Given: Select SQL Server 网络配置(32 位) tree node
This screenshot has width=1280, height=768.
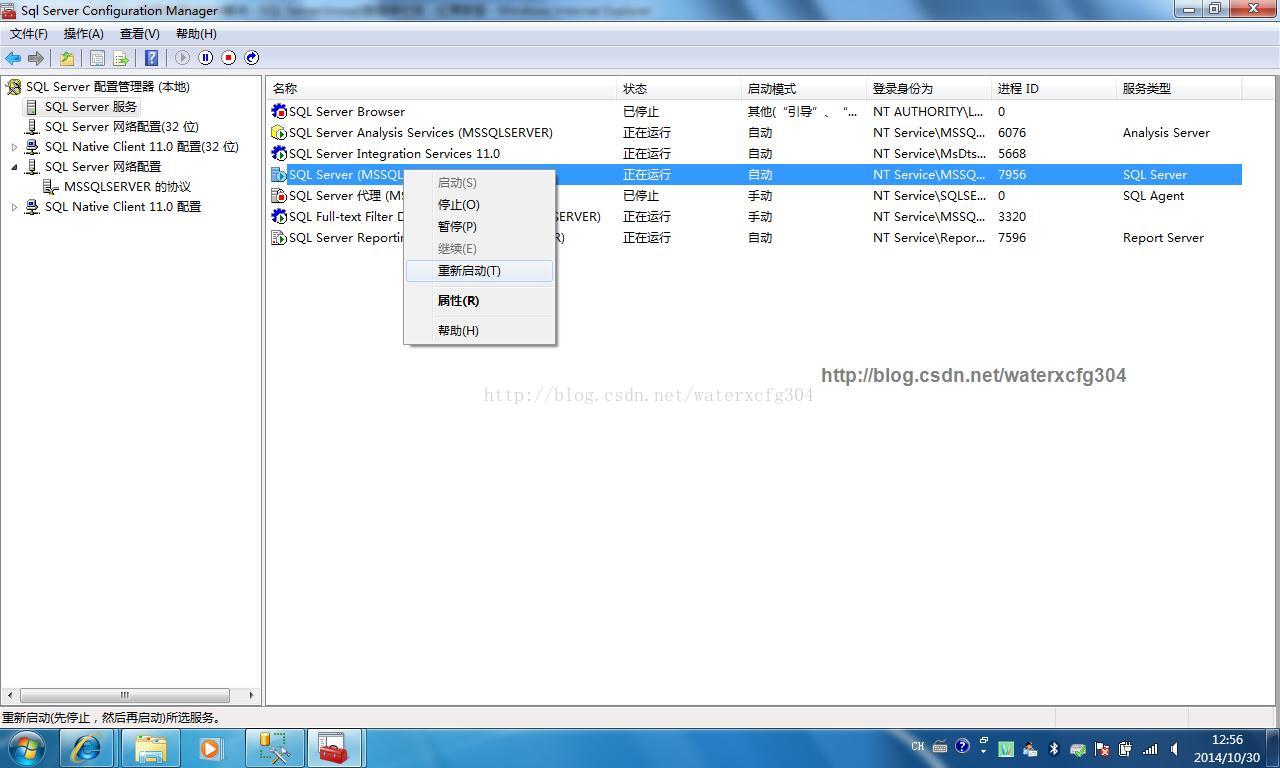Looking at the screenshot, I should [x=122, y=127].
